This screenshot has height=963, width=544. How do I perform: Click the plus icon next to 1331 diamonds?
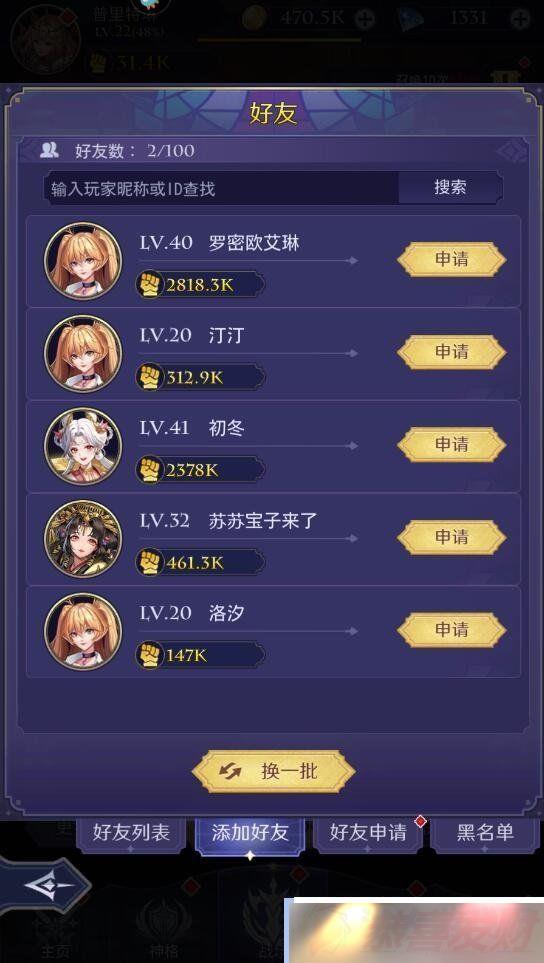[x=520, y=20]
